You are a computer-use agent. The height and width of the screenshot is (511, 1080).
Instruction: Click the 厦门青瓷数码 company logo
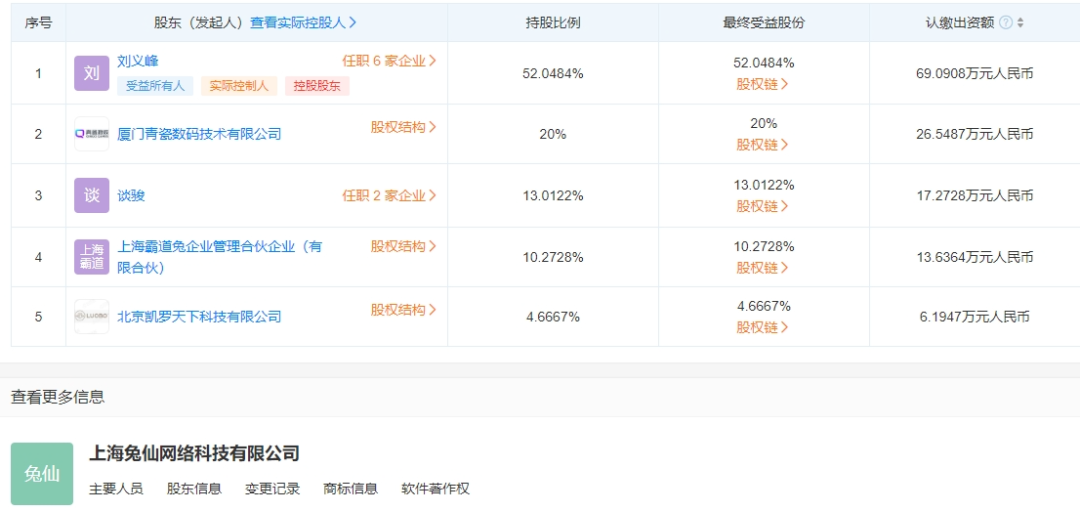click(92, 134)
